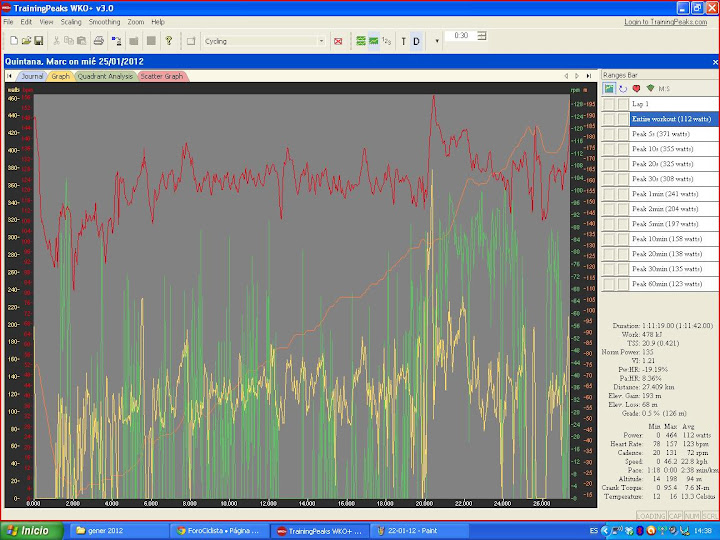Click the red heart icon in Ranges Bar

point(636,89)
